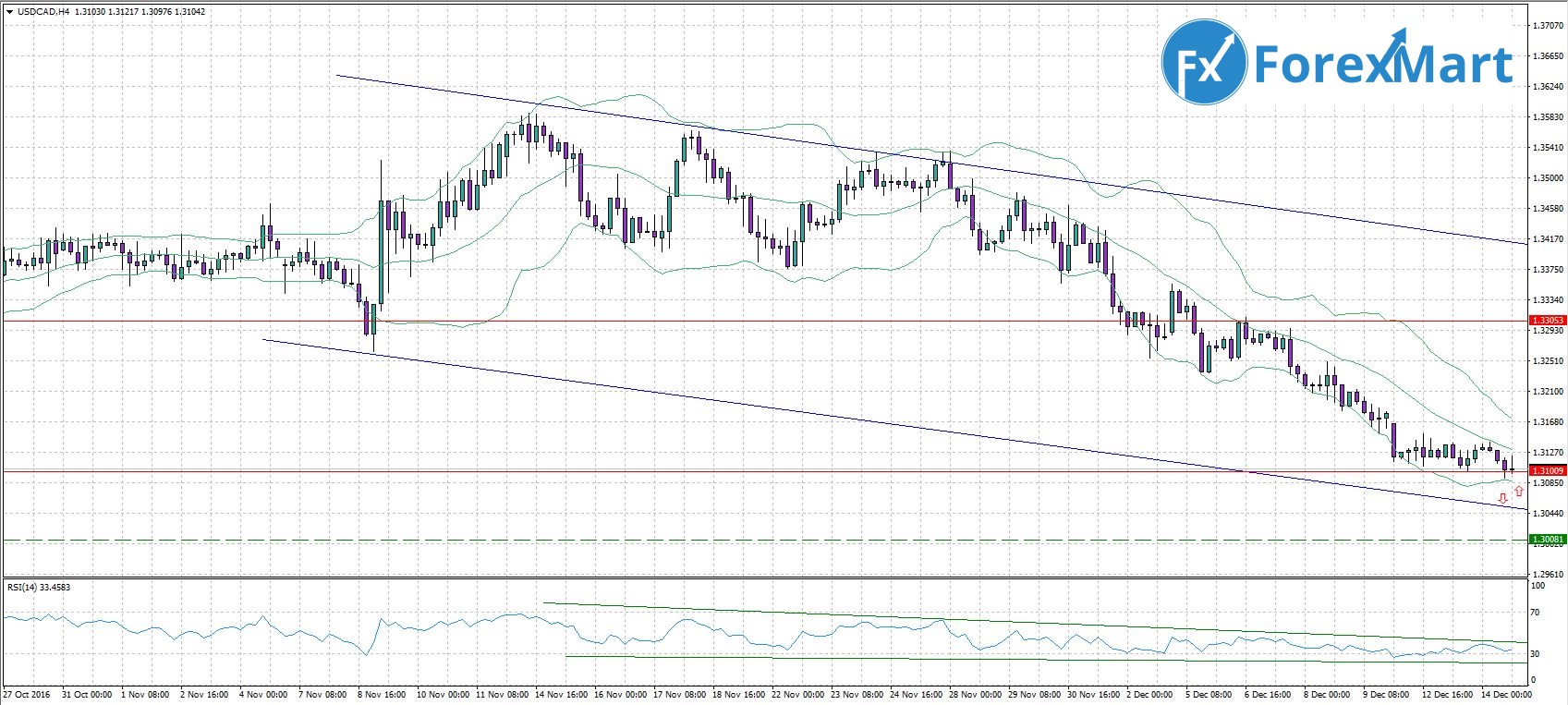The width and height of the screenshot is (1568, 705).
Task: Click the RSI scale value 100
Action: point(1538,586)
